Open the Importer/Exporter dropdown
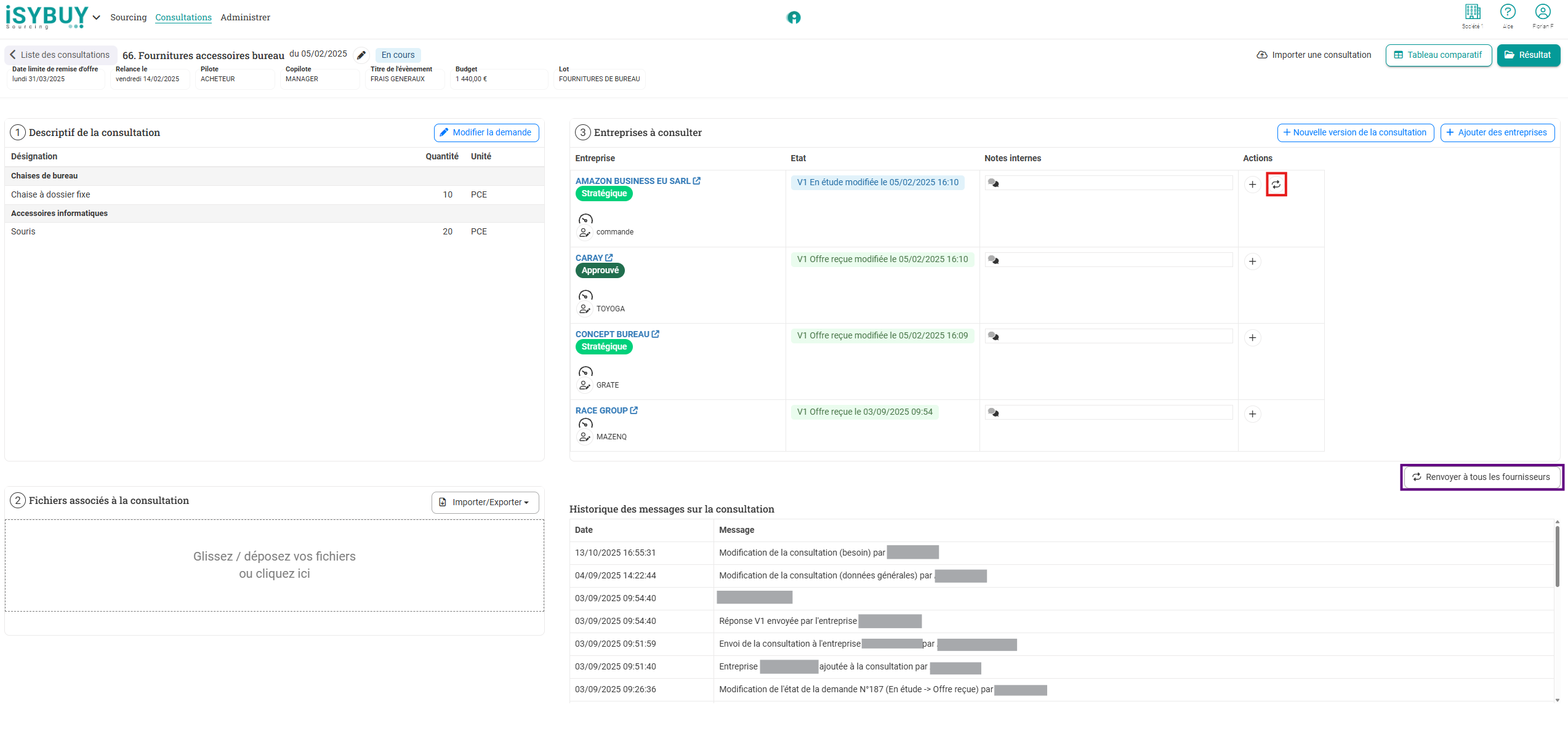 tap(485, 502)
